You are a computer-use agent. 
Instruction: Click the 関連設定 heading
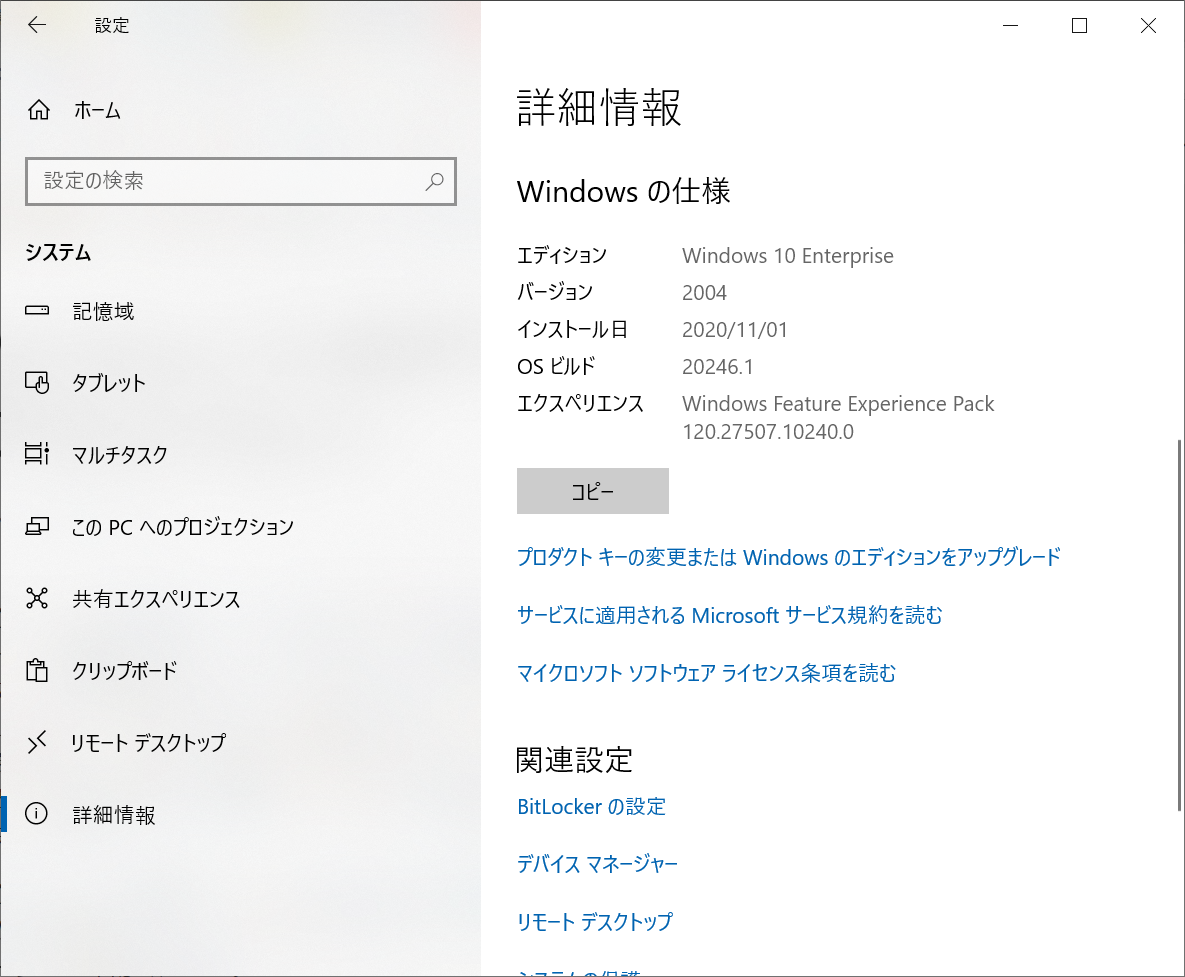tap(574, 760)
